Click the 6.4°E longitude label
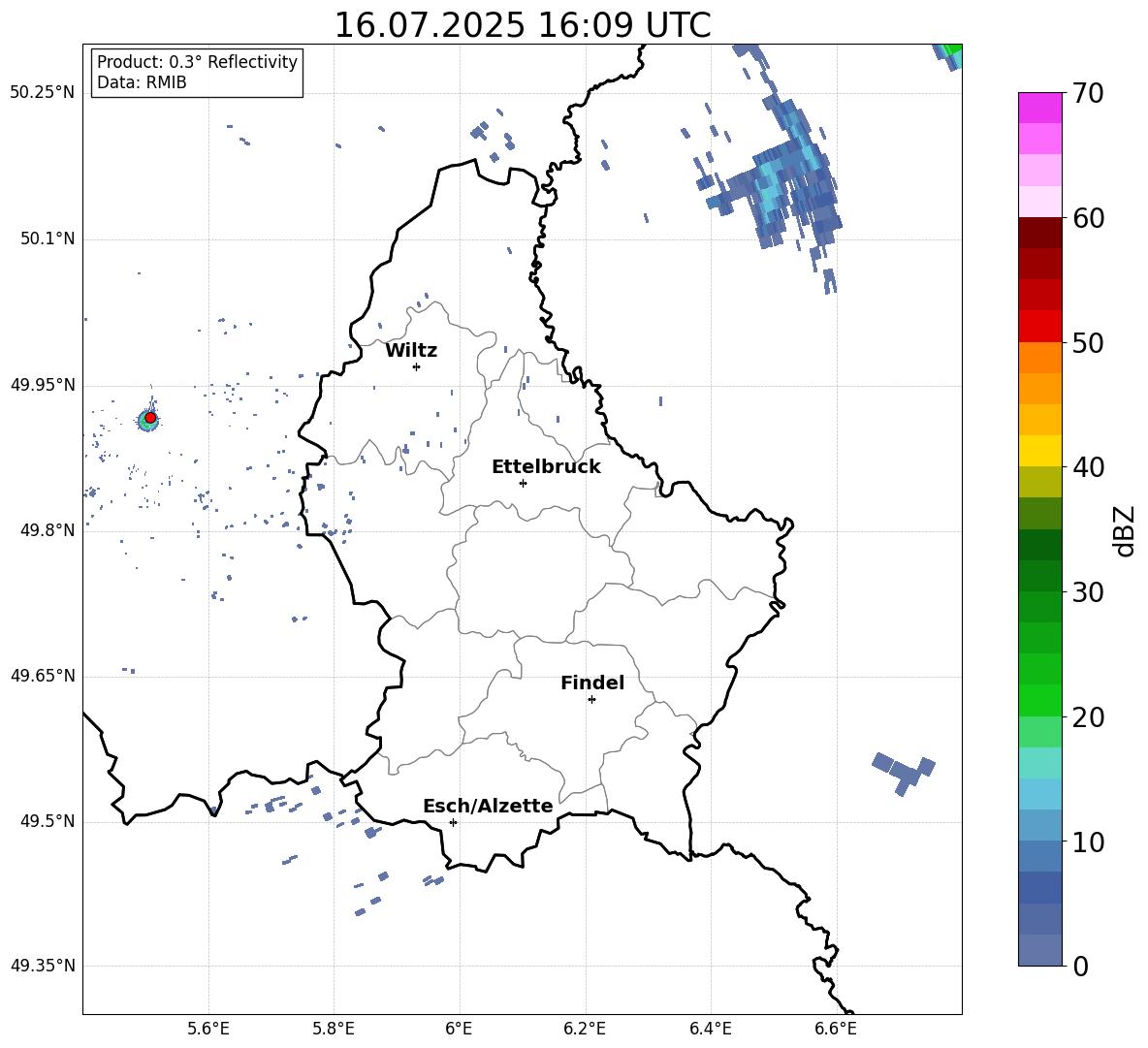 [x=710, y=1029]
